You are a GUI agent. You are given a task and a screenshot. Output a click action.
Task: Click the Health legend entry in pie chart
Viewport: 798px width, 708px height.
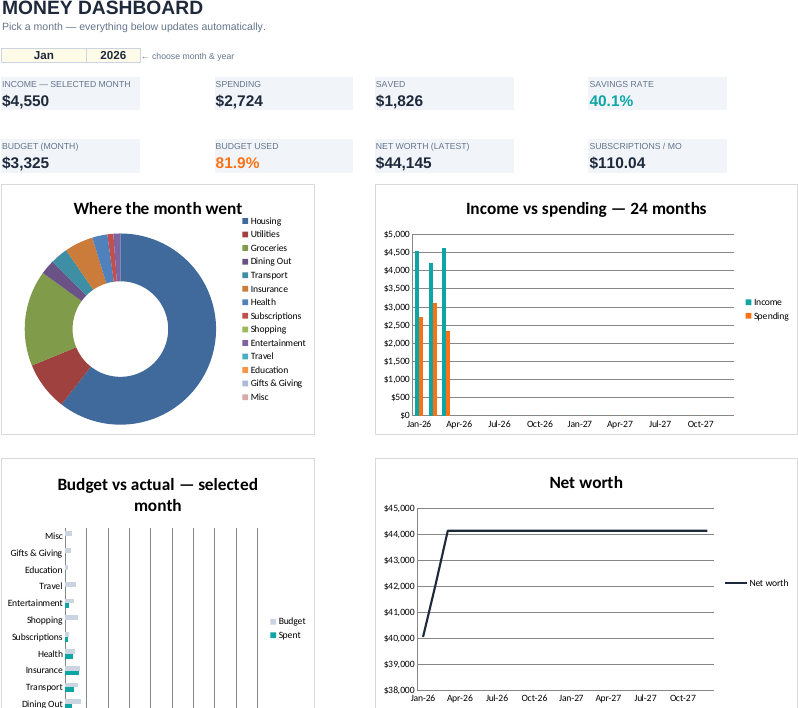point(259,302)
